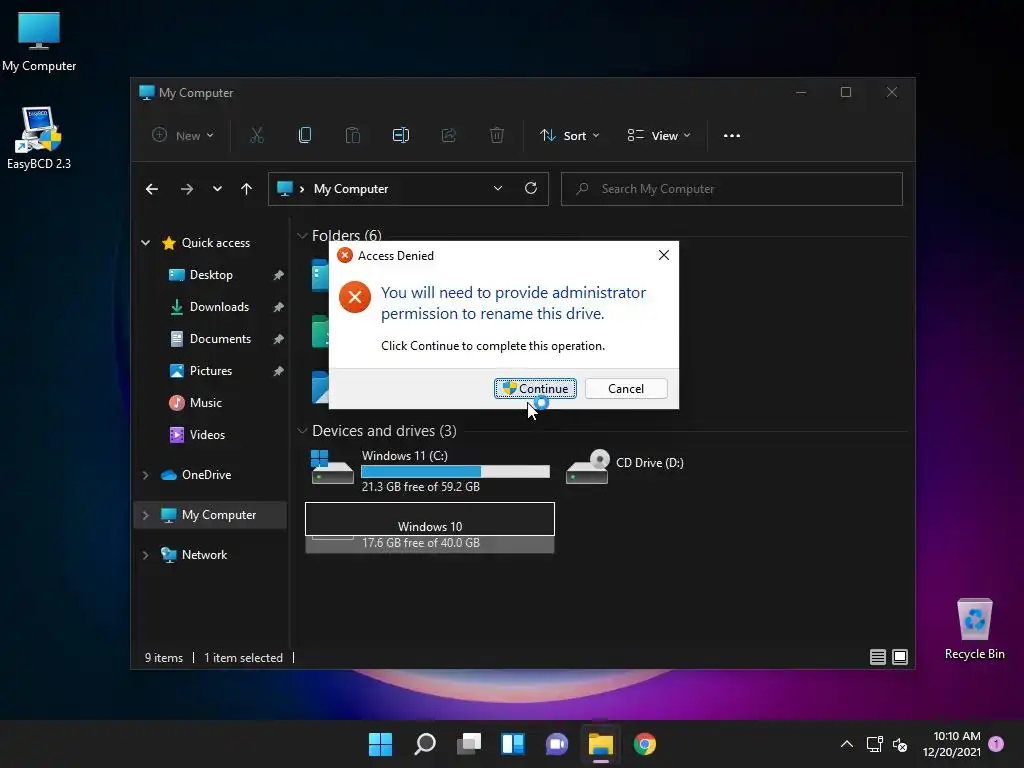
Task: Open clock and date panel
Action: [x=952, y=744]
